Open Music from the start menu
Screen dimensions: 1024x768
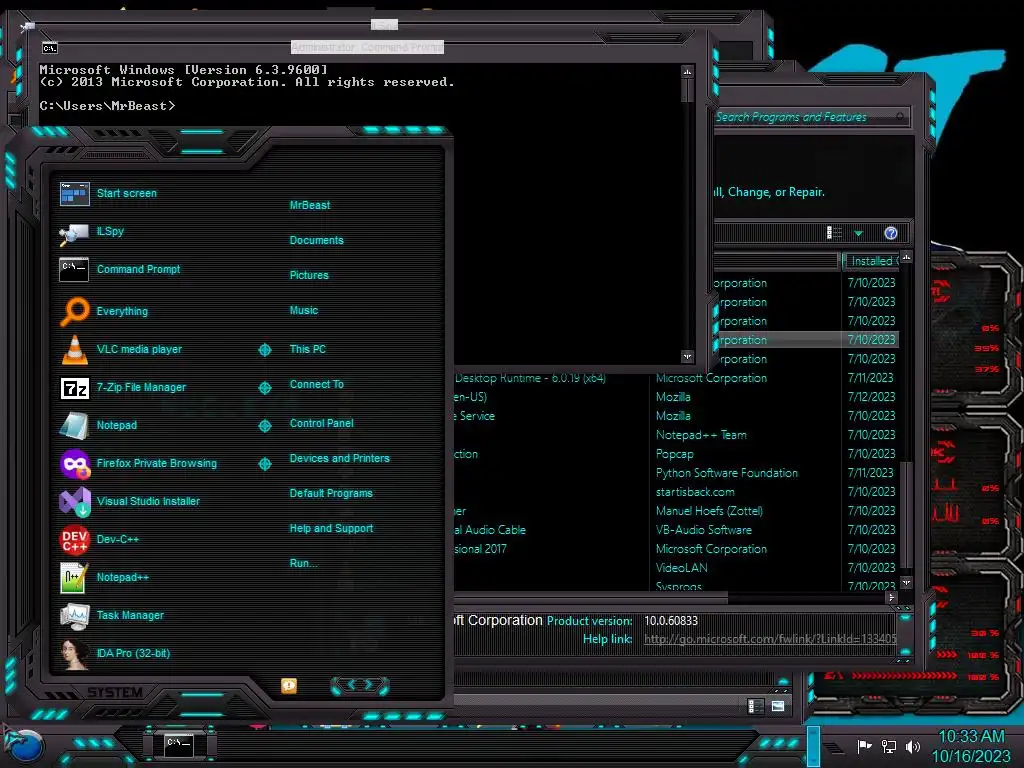(304, 310)
